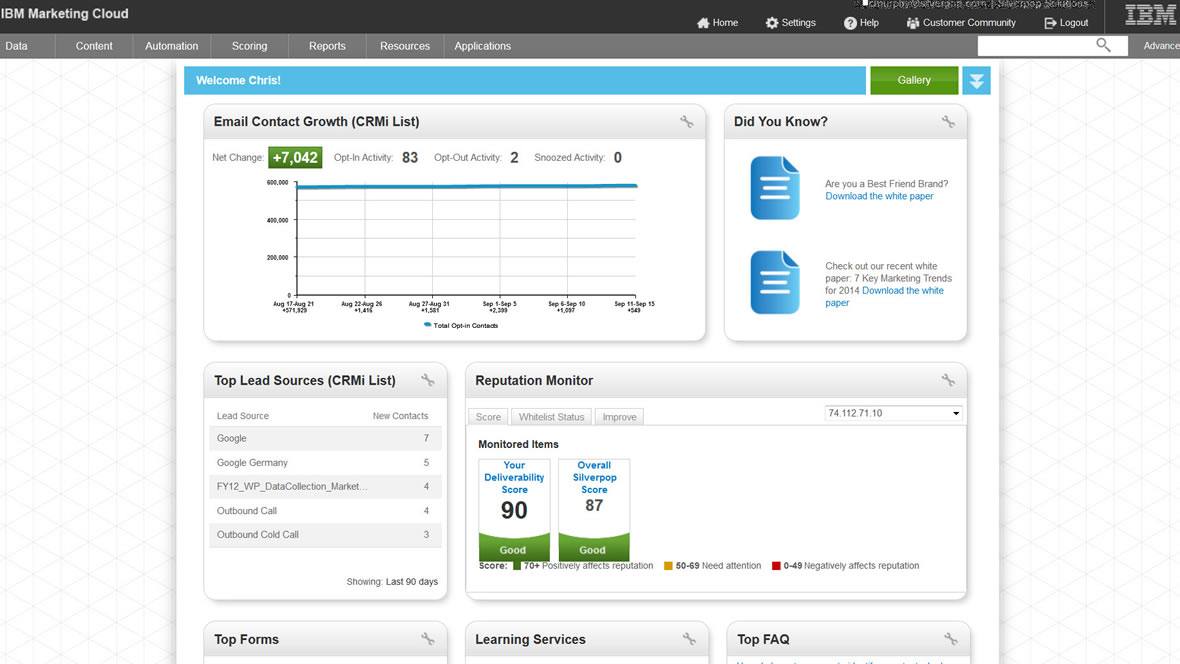Click Download the white paper link for 2014 trends
The height and width of the screenshot is (664, 1180).
885,297
